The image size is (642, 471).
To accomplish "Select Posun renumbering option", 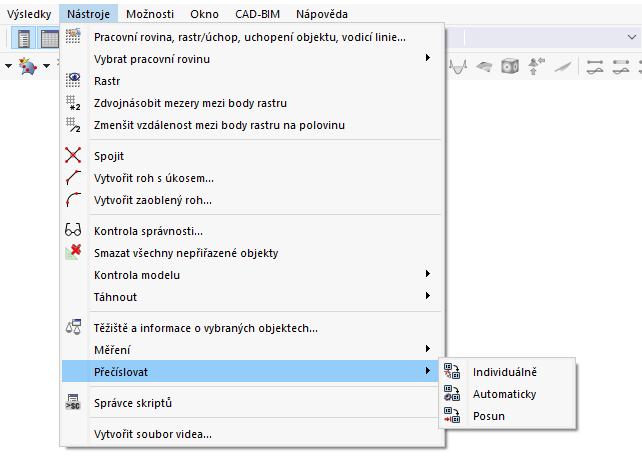I will tap(507, 416).
